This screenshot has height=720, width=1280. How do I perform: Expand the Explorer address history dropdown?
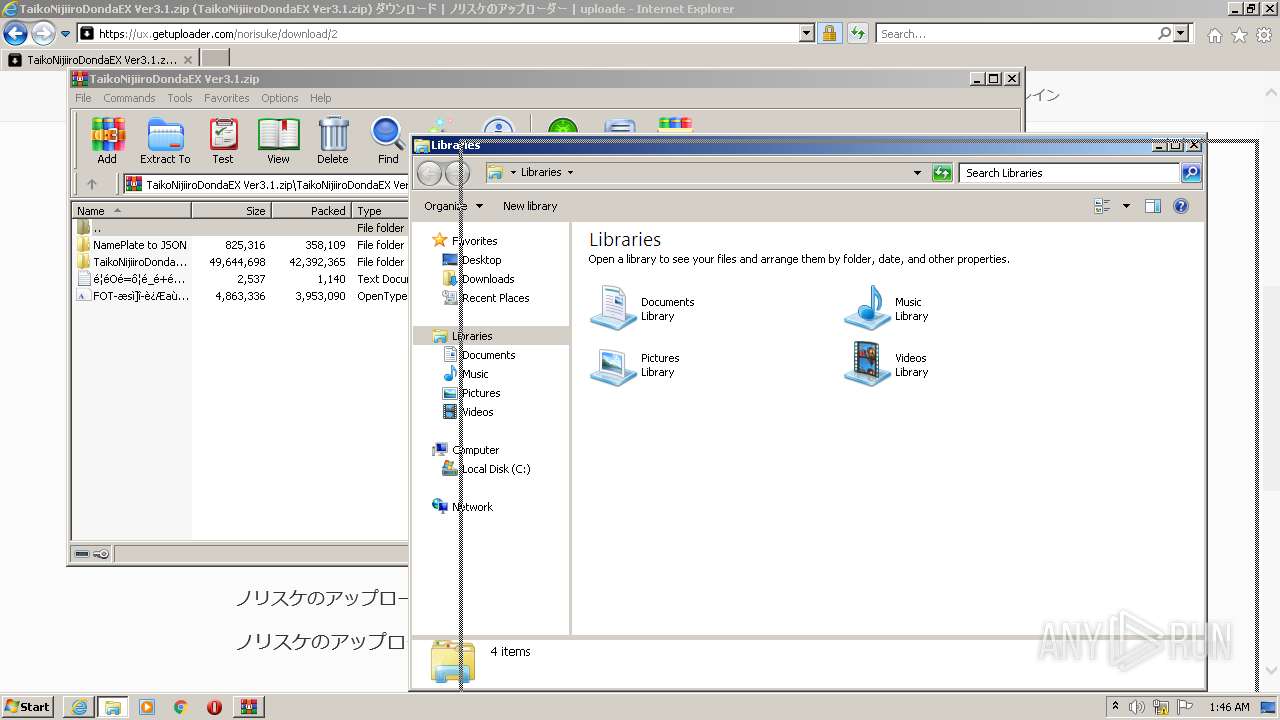[917, 173]
